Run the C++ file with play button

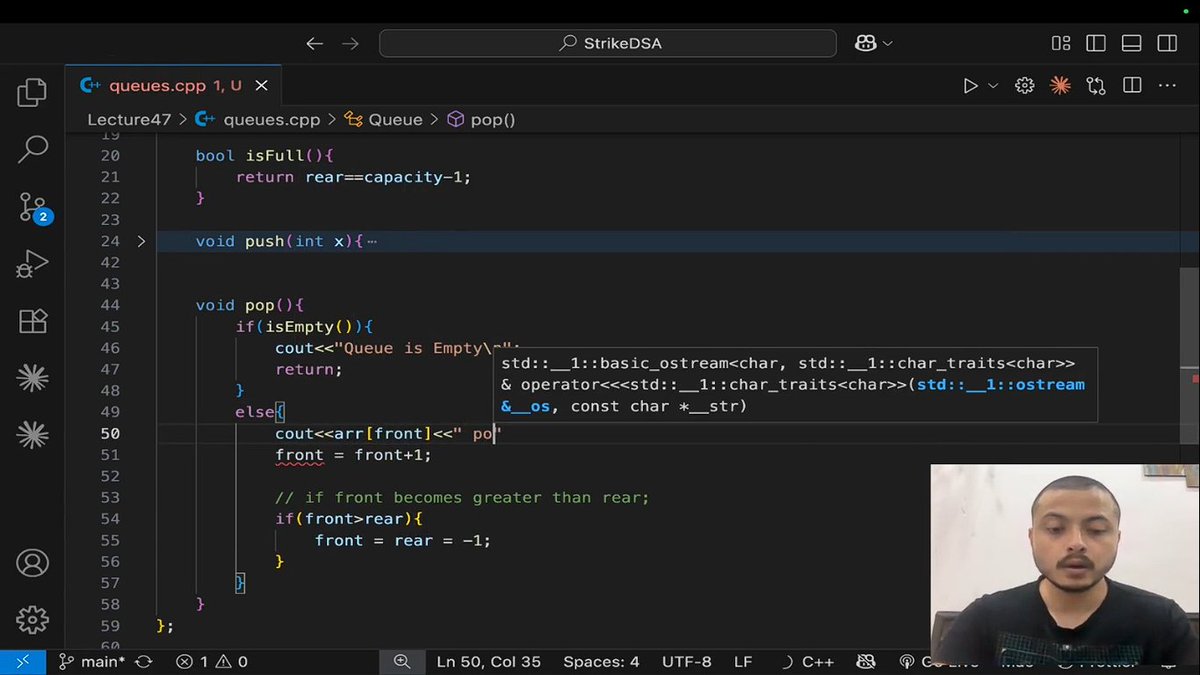(x=970, y=86)
